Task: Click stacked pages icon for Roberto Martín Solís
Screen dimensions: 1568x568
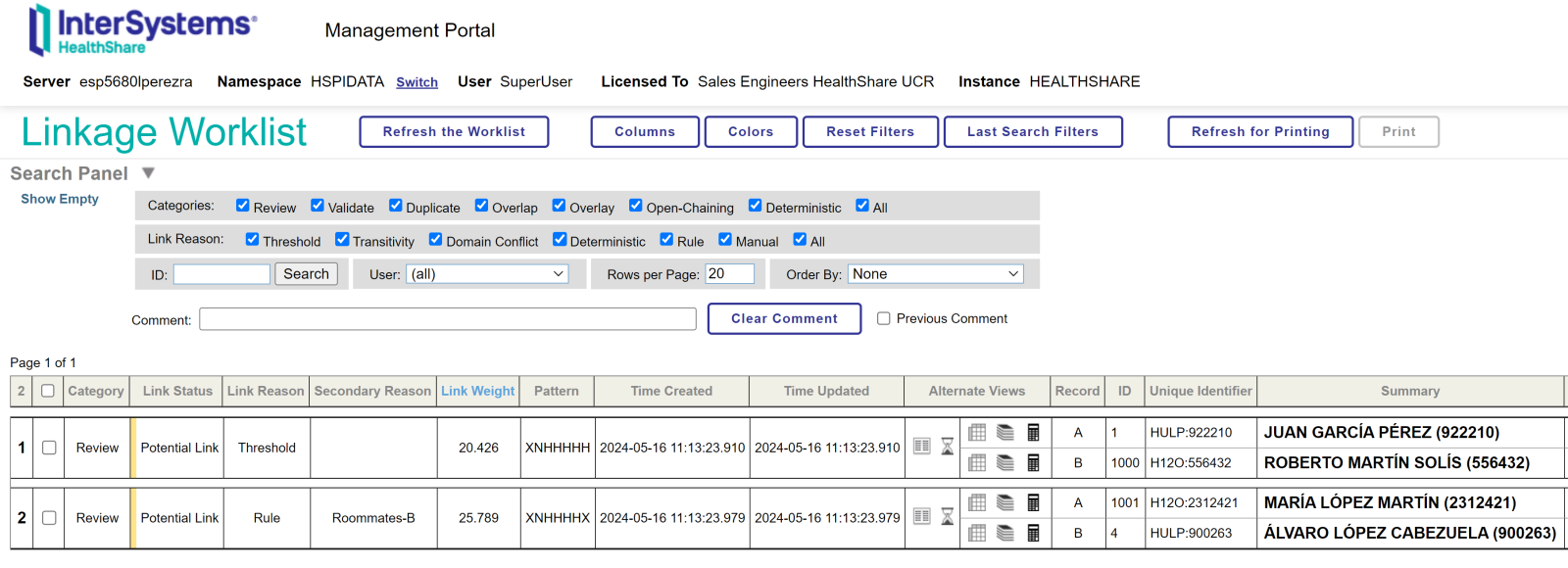Action: pos(1005,462)
